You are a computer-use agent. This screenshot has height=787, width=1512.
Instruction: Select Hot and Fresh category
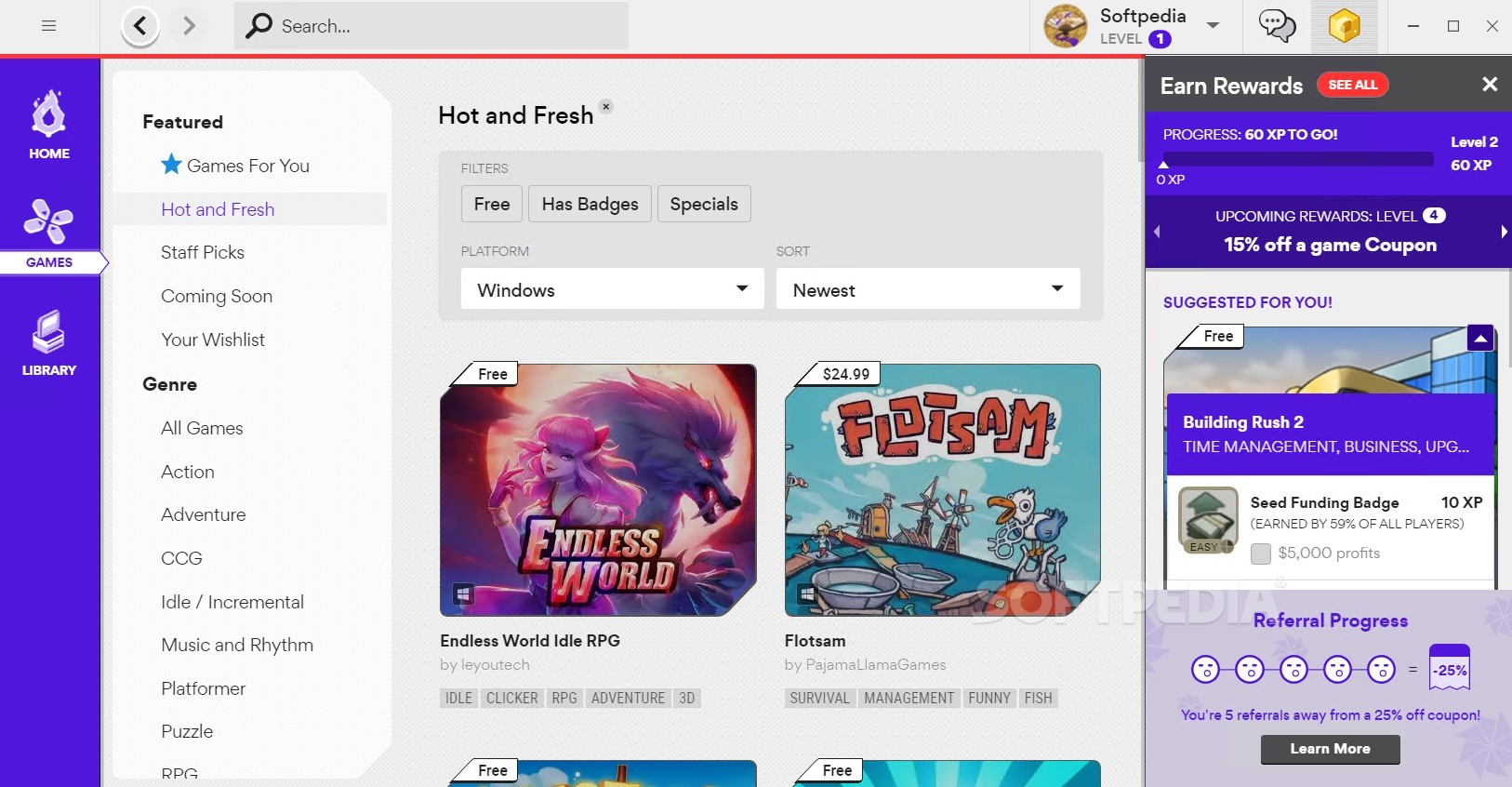pyautogui.click(x=218, y=209)
